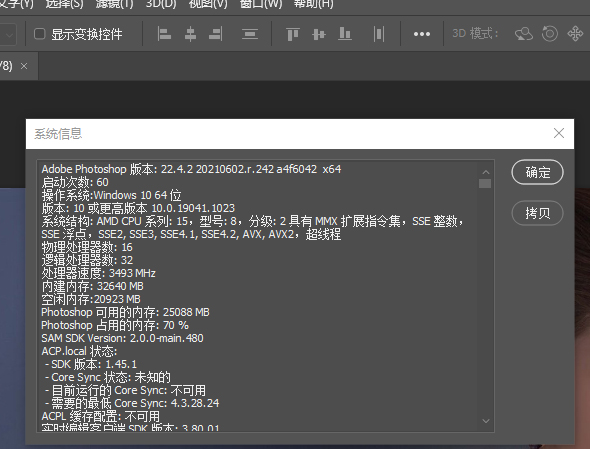Click the 系统结构: AMD CPU line
Screen dimensions: 590x449
tap(252, 221)
